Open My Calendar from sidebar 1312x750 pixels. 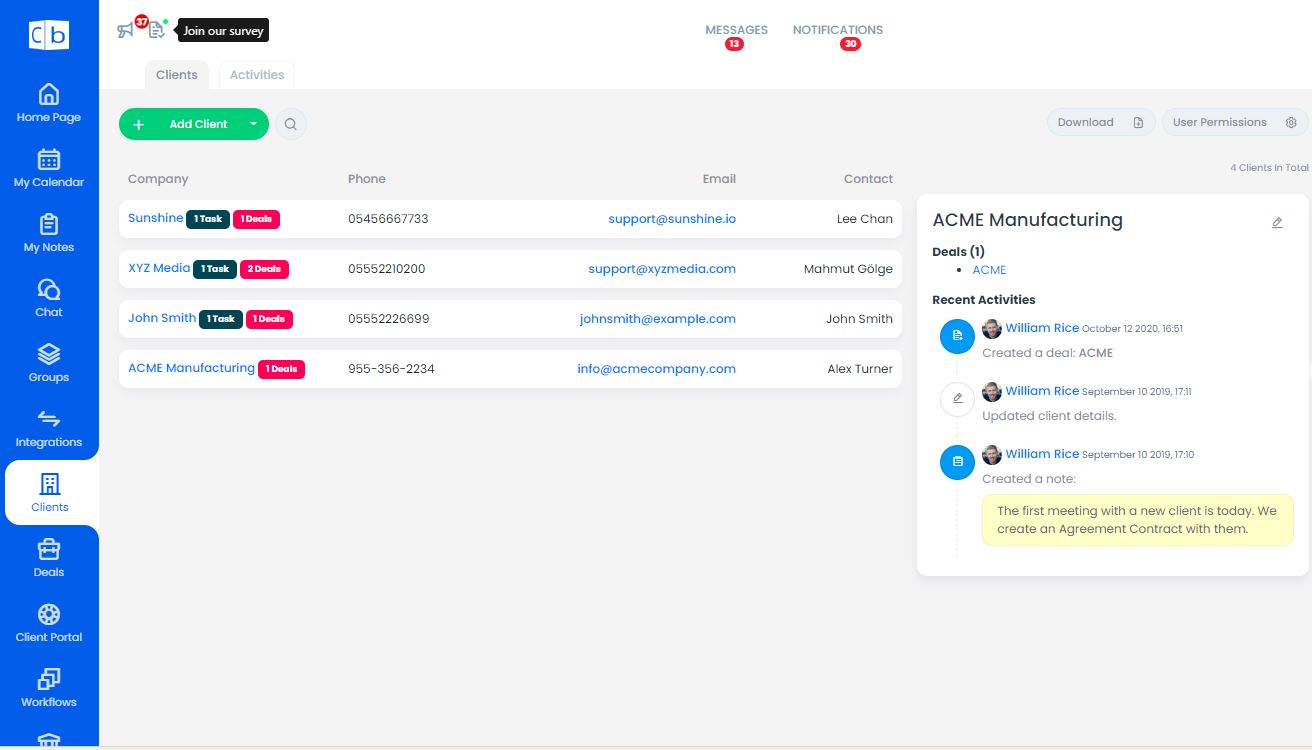click(x=48, y=160)
